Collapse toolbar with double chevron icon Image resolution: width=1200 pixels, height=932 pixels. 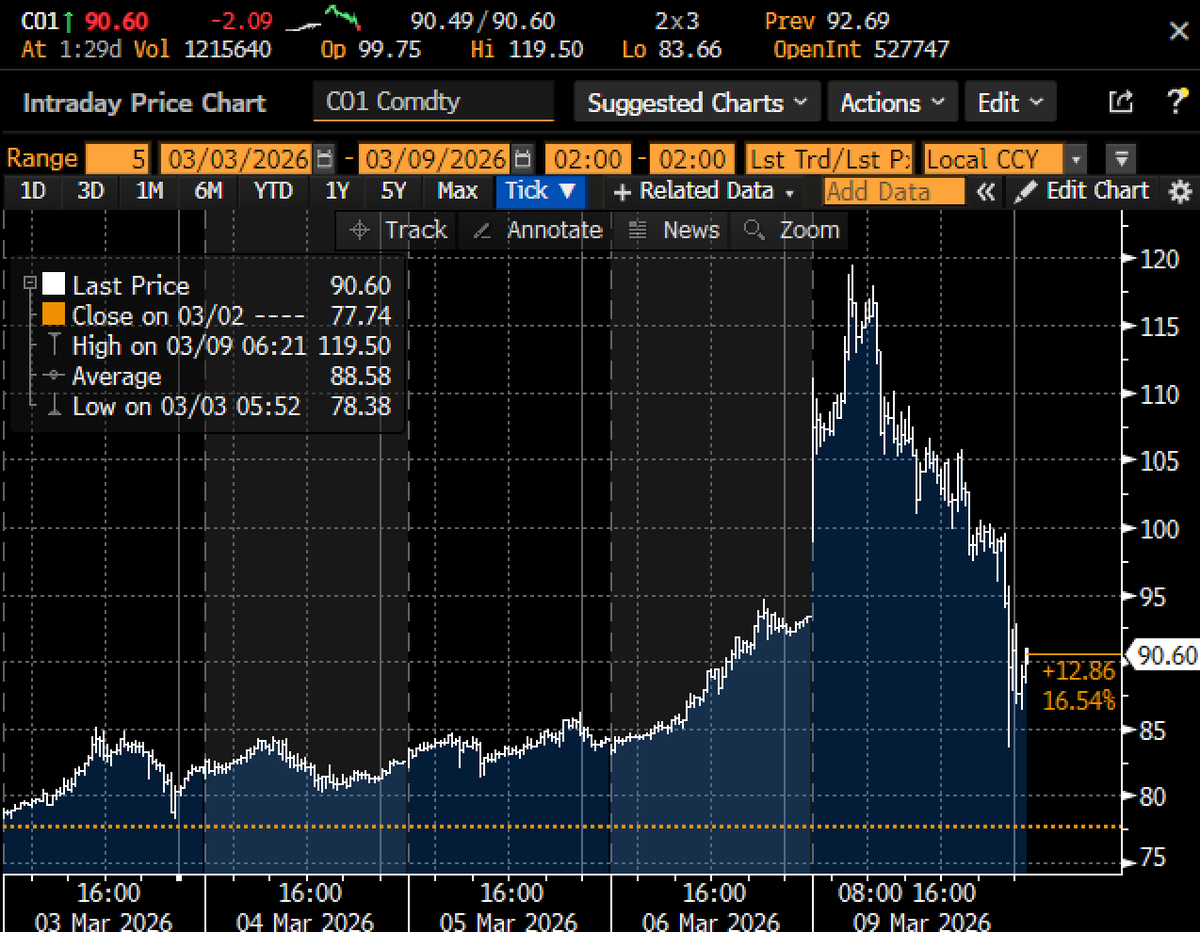[986, 191]
